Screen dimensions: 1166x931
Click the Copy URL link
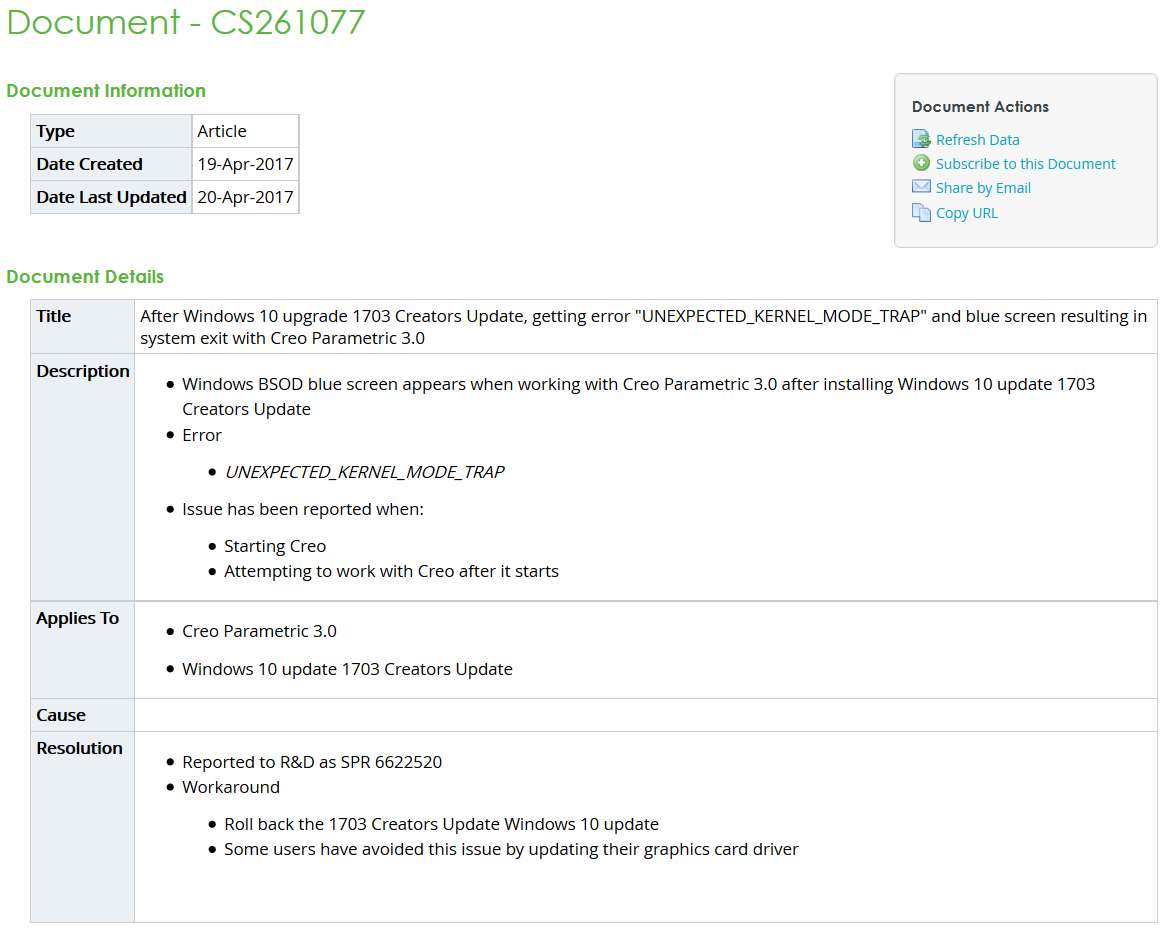click(967, 213)
